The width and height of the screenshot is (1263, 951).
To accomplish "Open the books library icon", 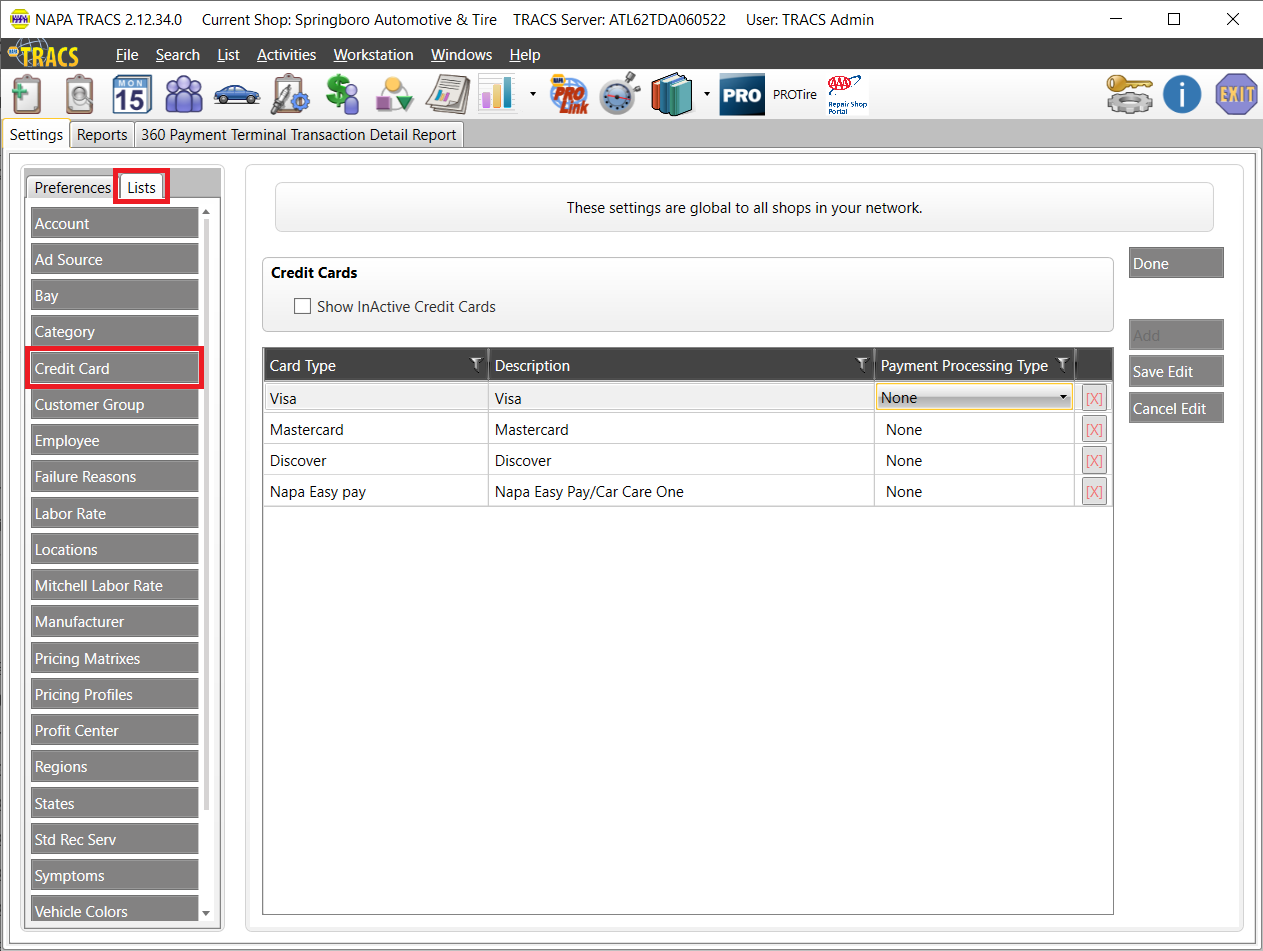I will (x=672, y=95).
